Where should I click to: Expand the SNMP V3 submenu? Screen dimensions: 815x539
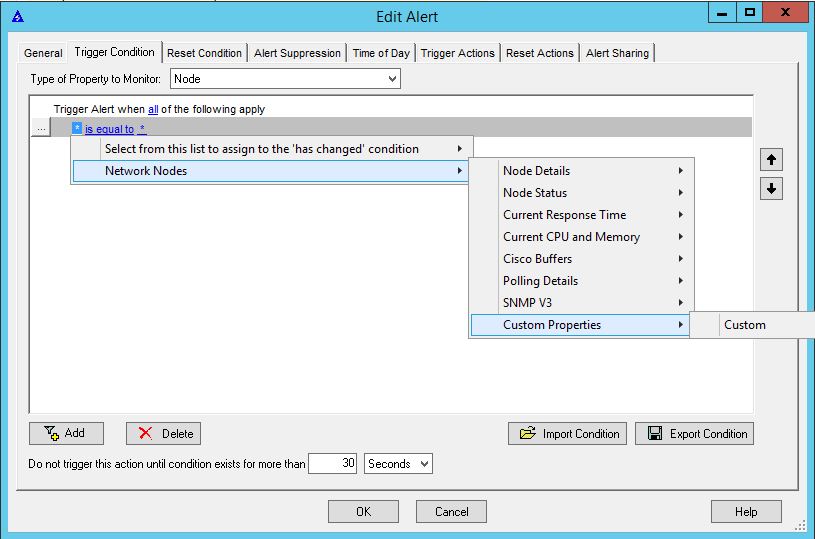coord(582,303)
